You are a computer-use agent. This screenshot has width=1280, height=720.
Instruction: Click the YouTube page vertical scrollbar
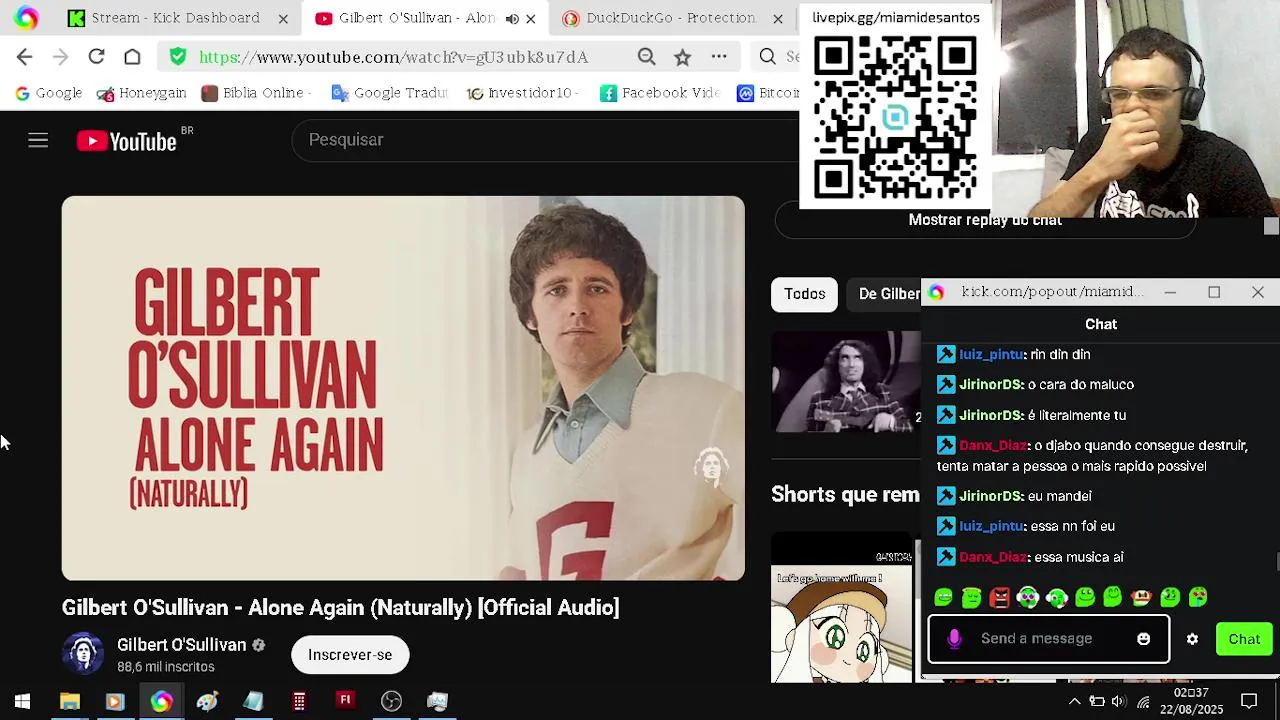[1271, 227]
